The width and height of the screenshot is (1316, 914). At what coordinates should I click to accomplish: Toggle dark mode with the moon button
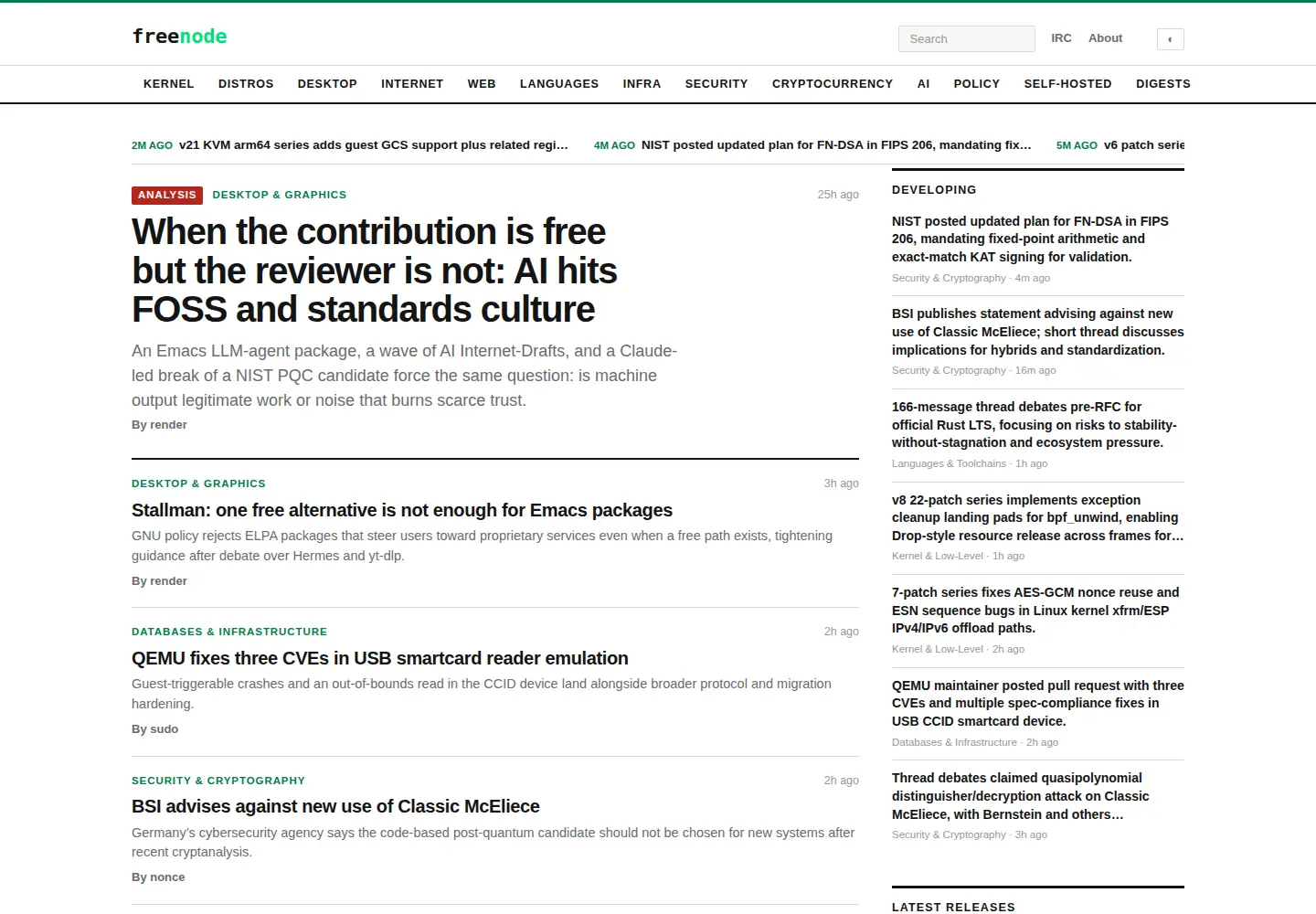click(1170, 38)
